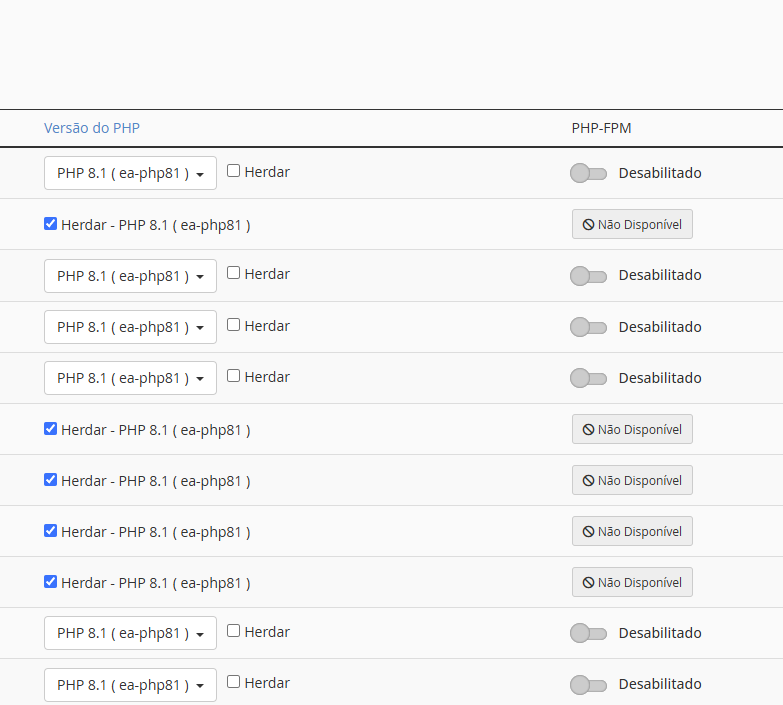Screen dimensions: 783x705
Task: Uncheck the bottommost checked Herdar - PHP 8.1 checkbox
Action: 50,581
